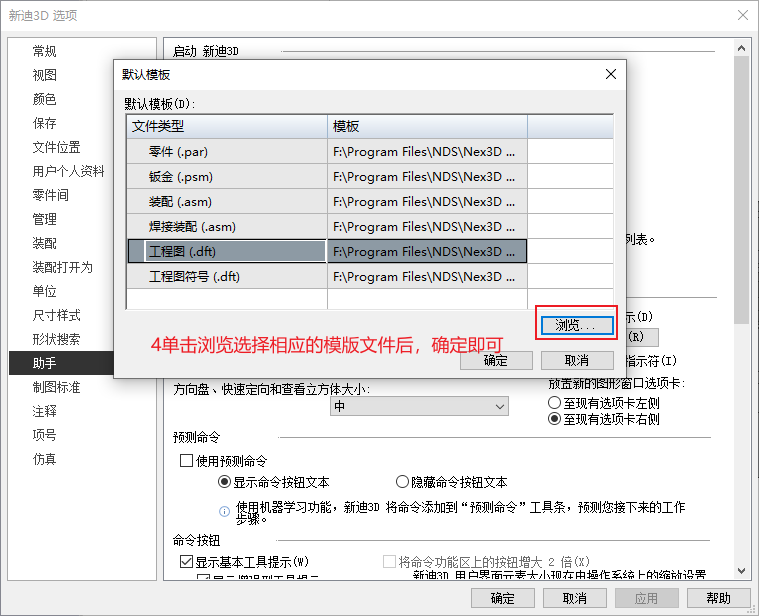Open the 文件位置 options category
759x616 pixels.
coord(56,147)
